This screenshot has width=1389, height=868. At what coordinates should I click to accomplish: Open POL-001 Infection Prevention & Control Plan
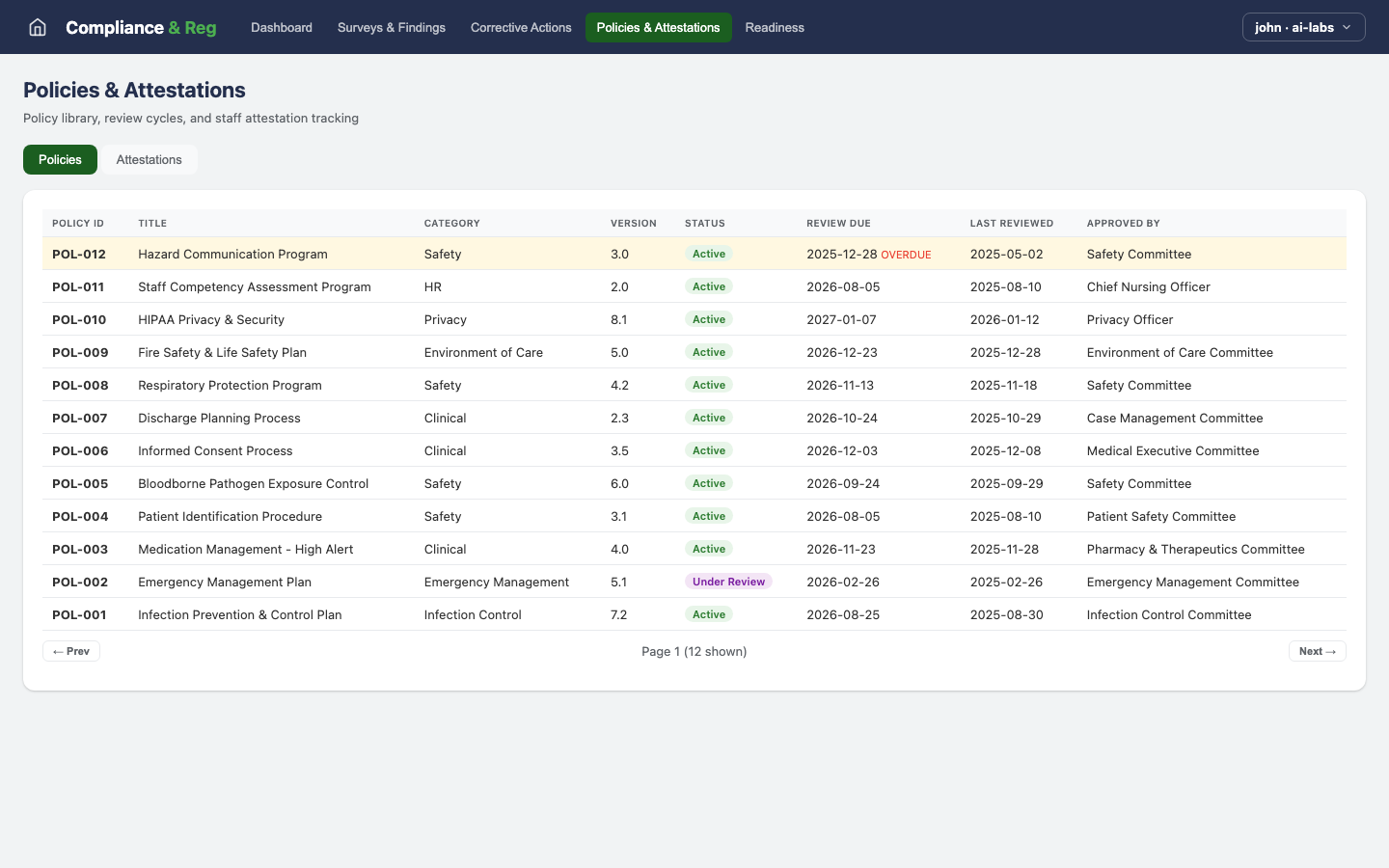pos(239,614)
